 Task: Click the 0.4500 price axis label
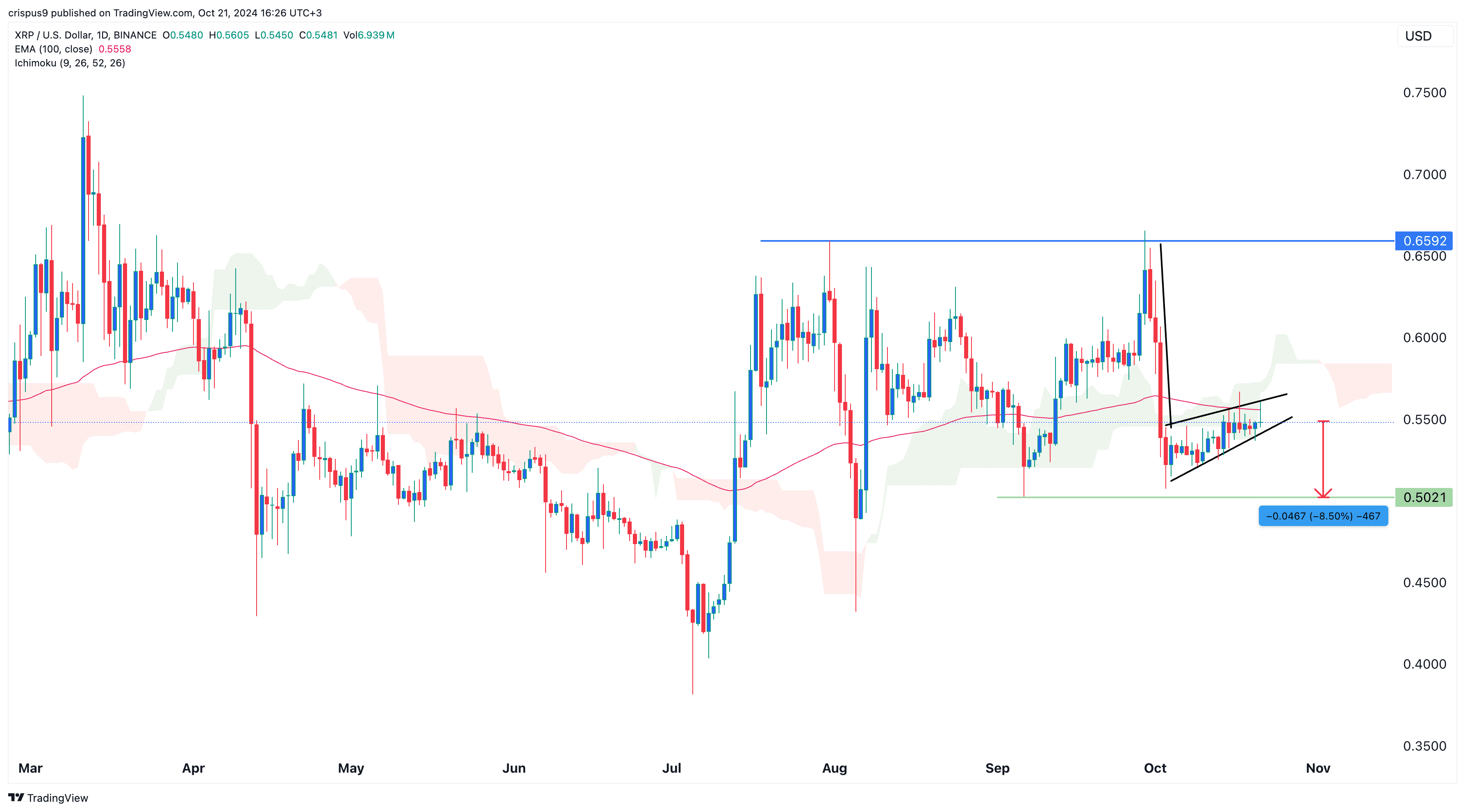coord(1424,583)
